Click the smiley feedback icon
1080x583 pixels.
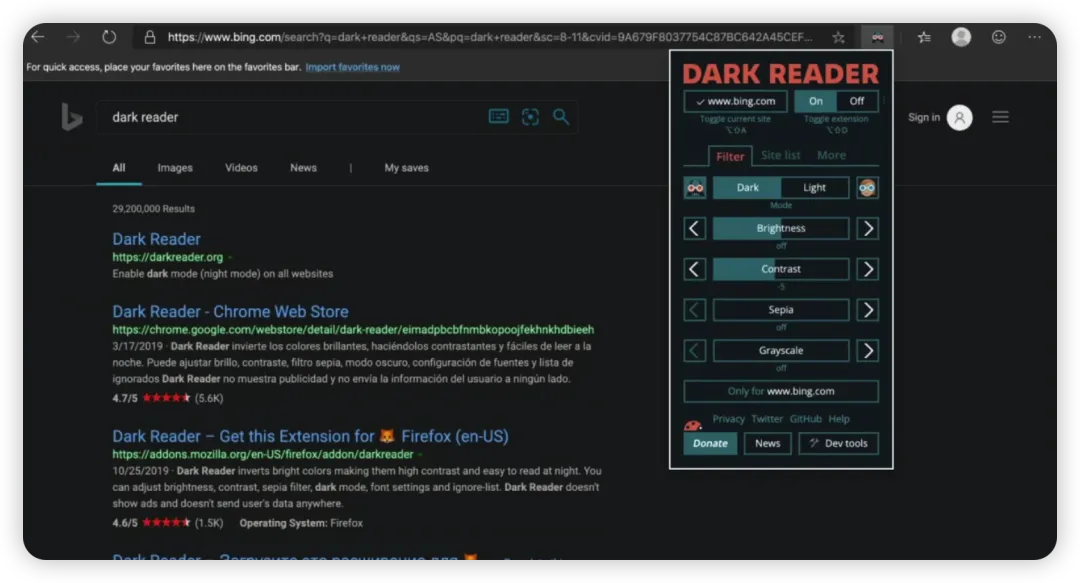click(999, 37)
